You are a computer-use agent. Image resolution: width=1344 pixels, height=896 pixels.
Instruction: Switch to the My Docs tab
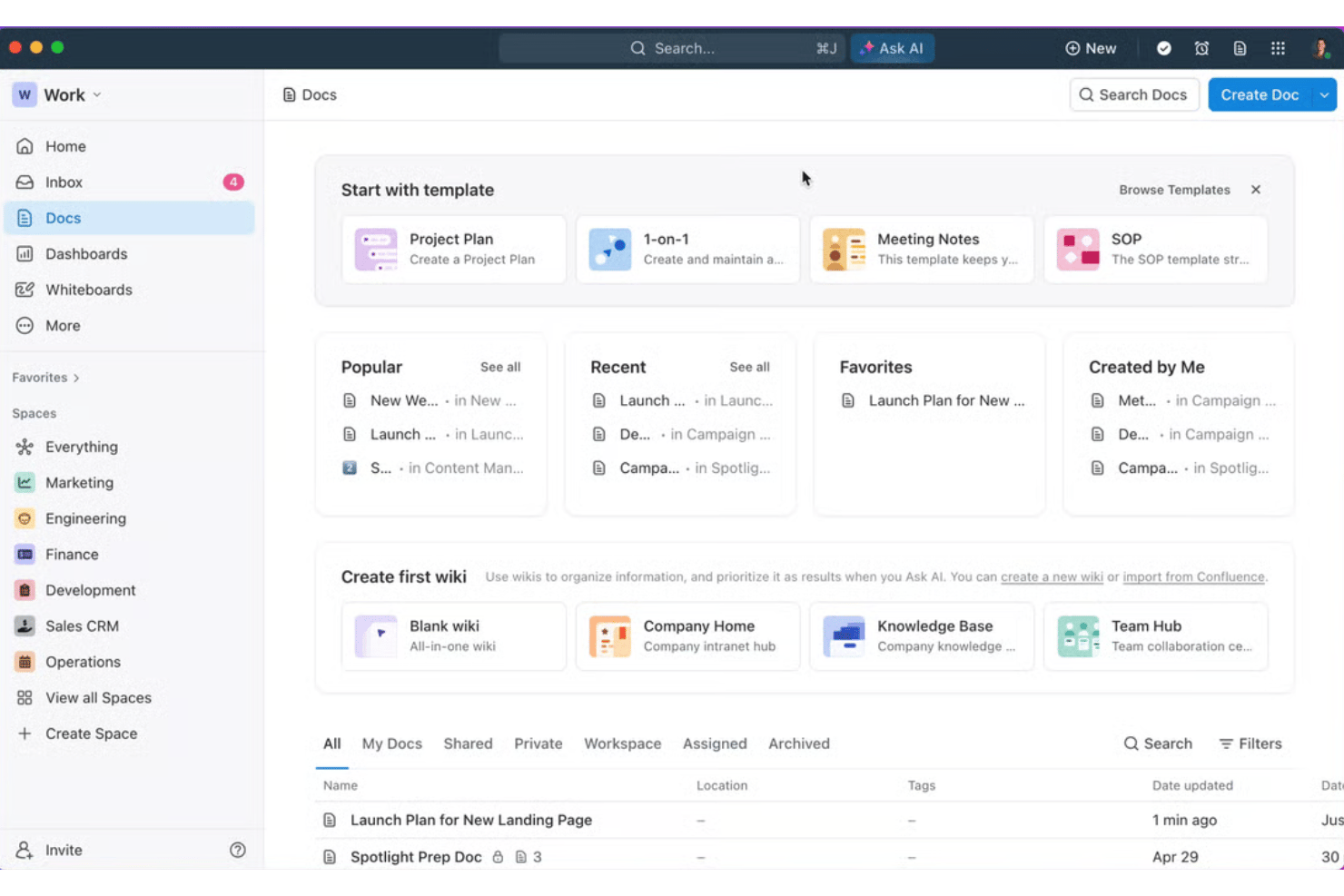pos(391,743)
